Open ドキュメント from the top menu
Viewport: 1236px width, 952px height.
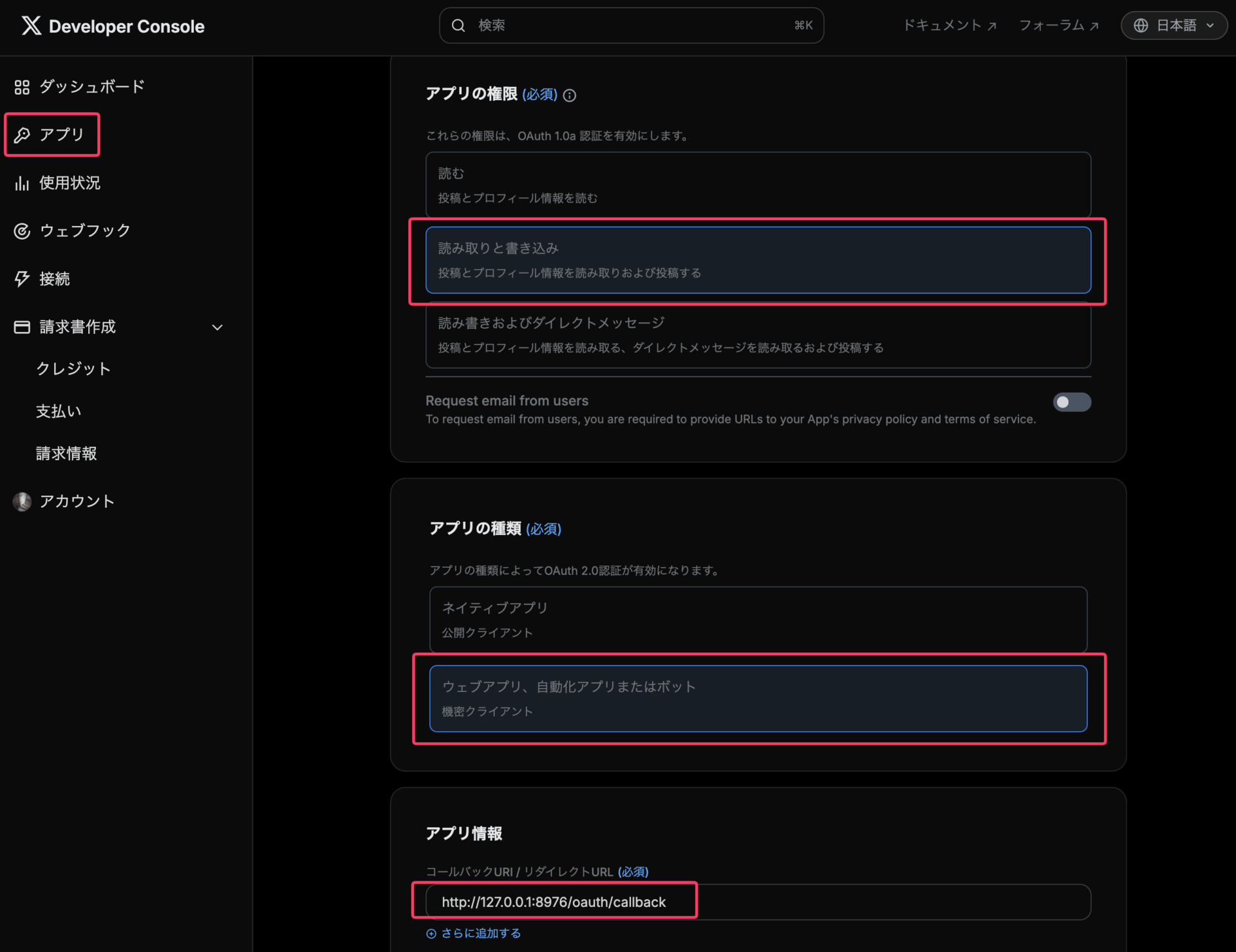[949, 25]
